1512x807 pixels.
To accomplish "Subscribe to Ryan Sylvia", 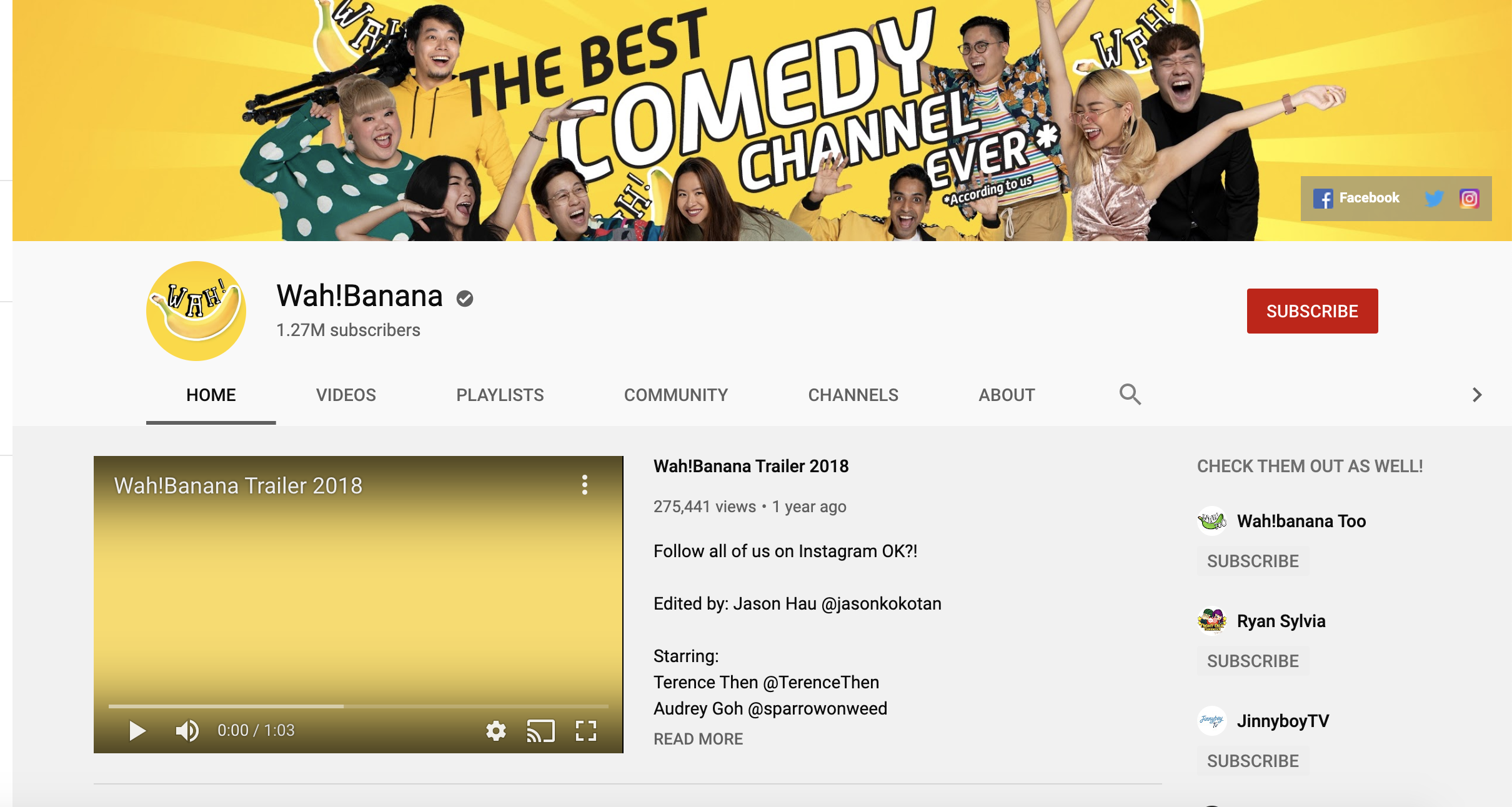I will click(x=1253, y=661).
